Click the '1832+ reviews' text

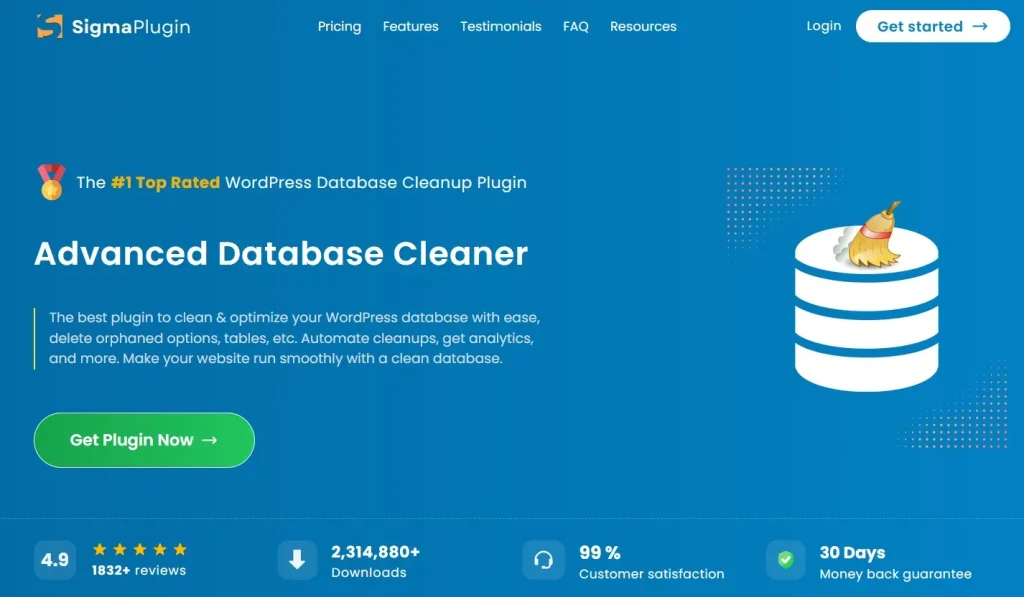[139, 570]
